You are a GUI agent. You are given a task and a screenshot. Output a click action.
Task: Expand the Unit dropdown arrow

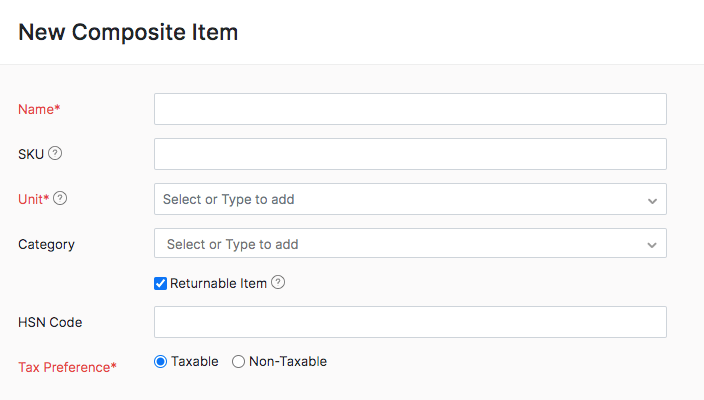coord(652,201)
